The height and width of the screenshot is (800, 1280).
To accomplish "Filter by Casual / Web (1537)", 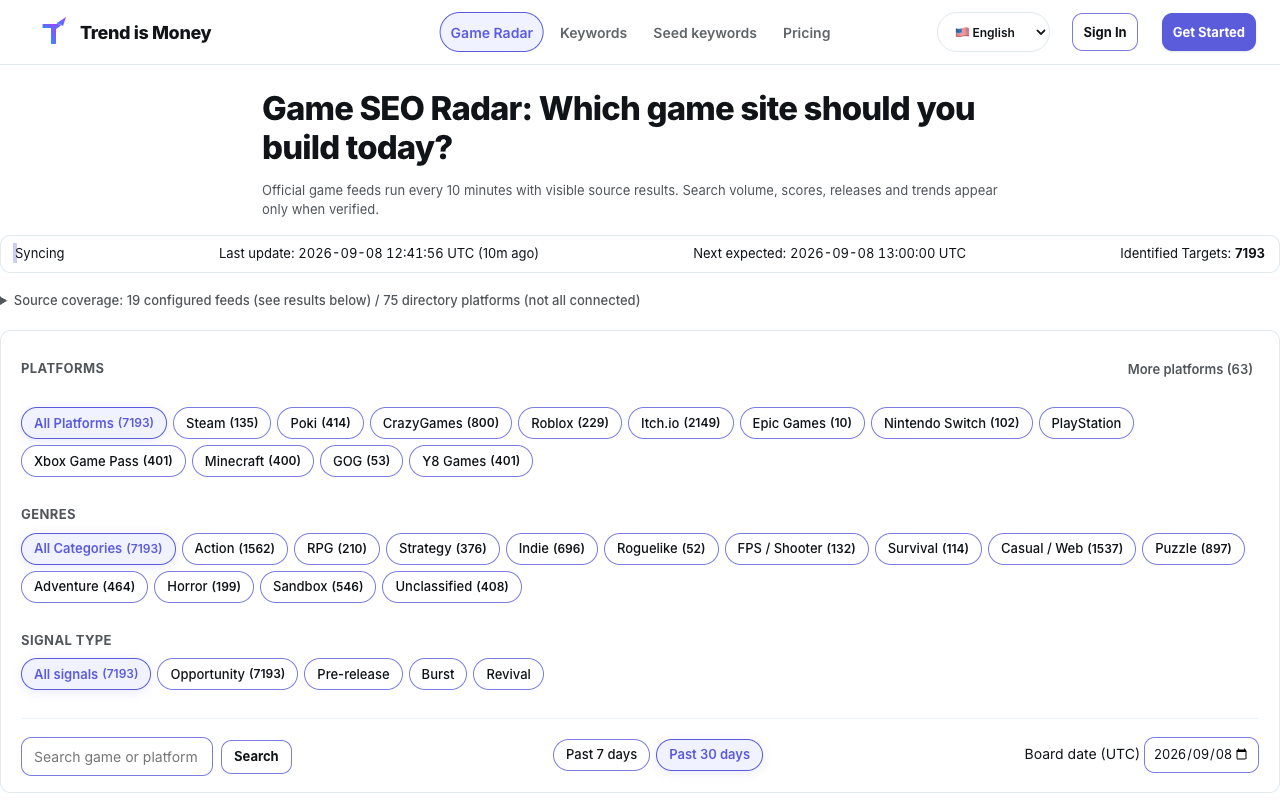I will 1062,548.
